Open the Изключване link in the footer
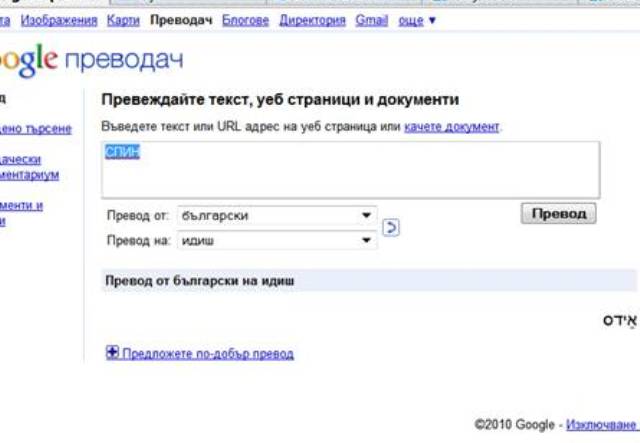Image resolution: width=640 pixels, height=443 pixels. [601, 424]
